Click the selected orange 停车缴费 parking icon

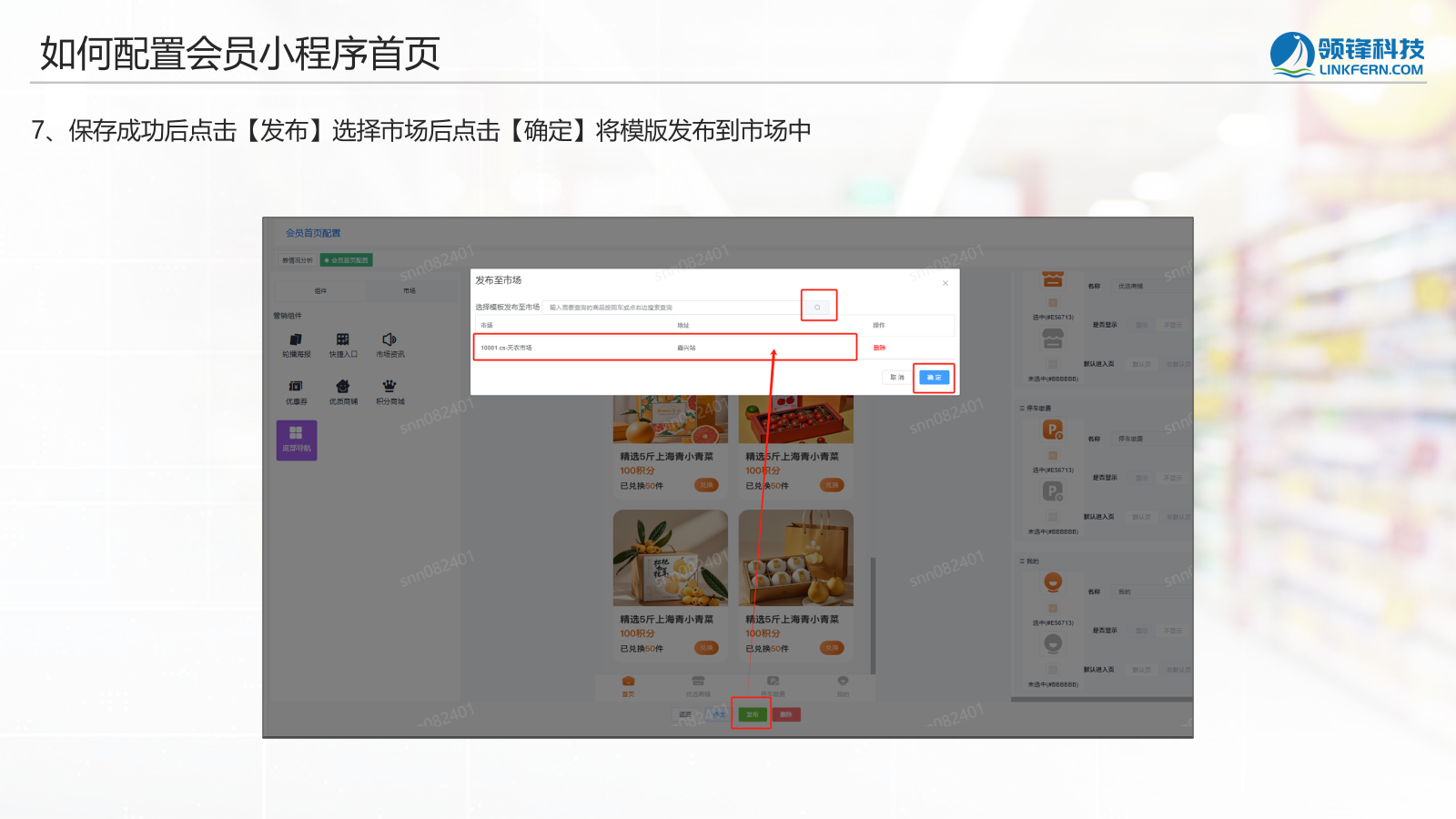(x=1053, y=430)
